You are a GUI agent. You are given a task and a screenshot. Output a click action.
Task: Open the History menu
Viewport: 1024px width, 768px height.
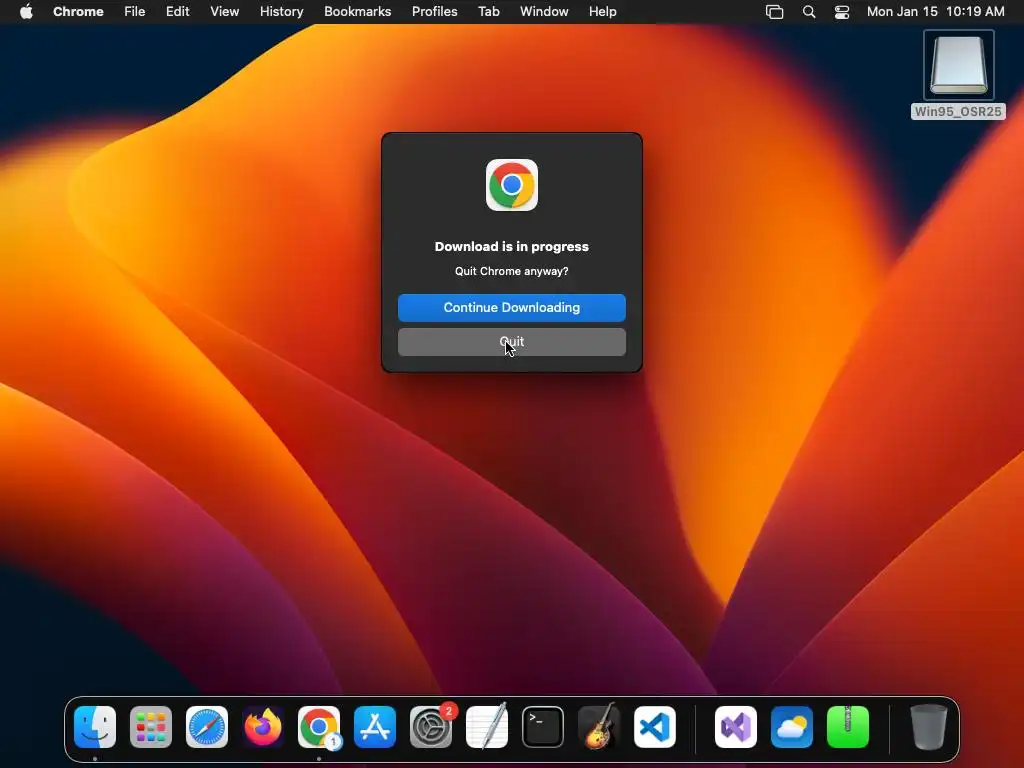[x=281, y=12]
